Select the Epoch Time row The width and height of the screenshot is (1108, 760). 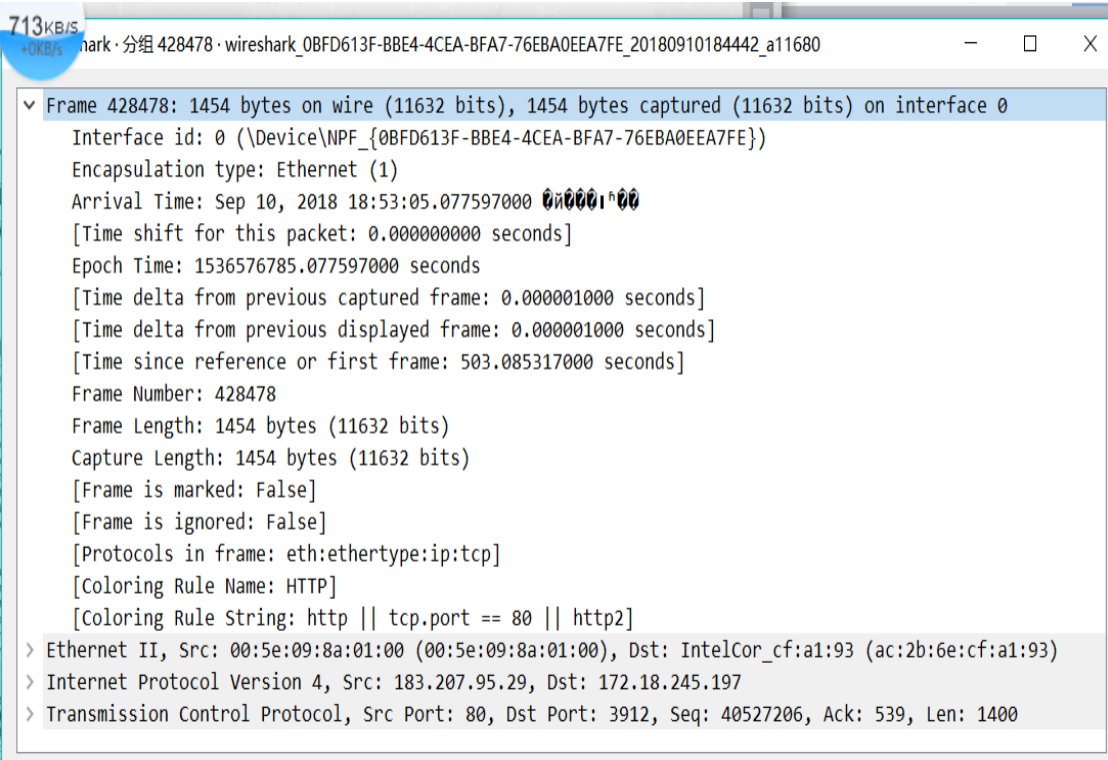(275, 266)
